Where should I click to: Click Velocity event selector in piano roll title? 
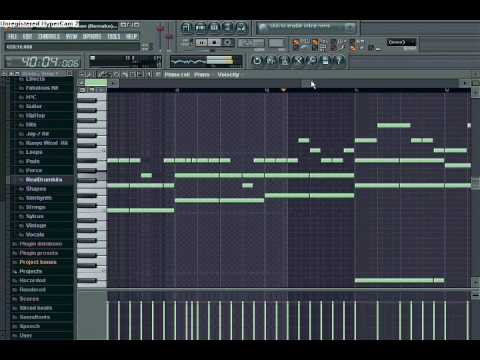[x=228, y=75]
